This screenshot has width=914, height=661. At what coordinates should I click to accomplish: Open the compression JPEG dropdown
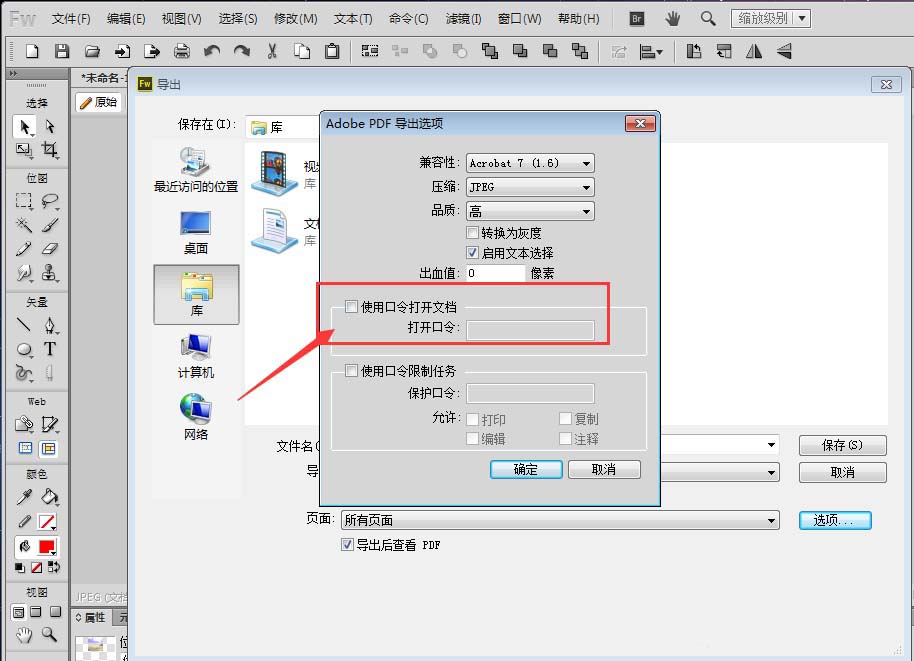click(530, 187)
